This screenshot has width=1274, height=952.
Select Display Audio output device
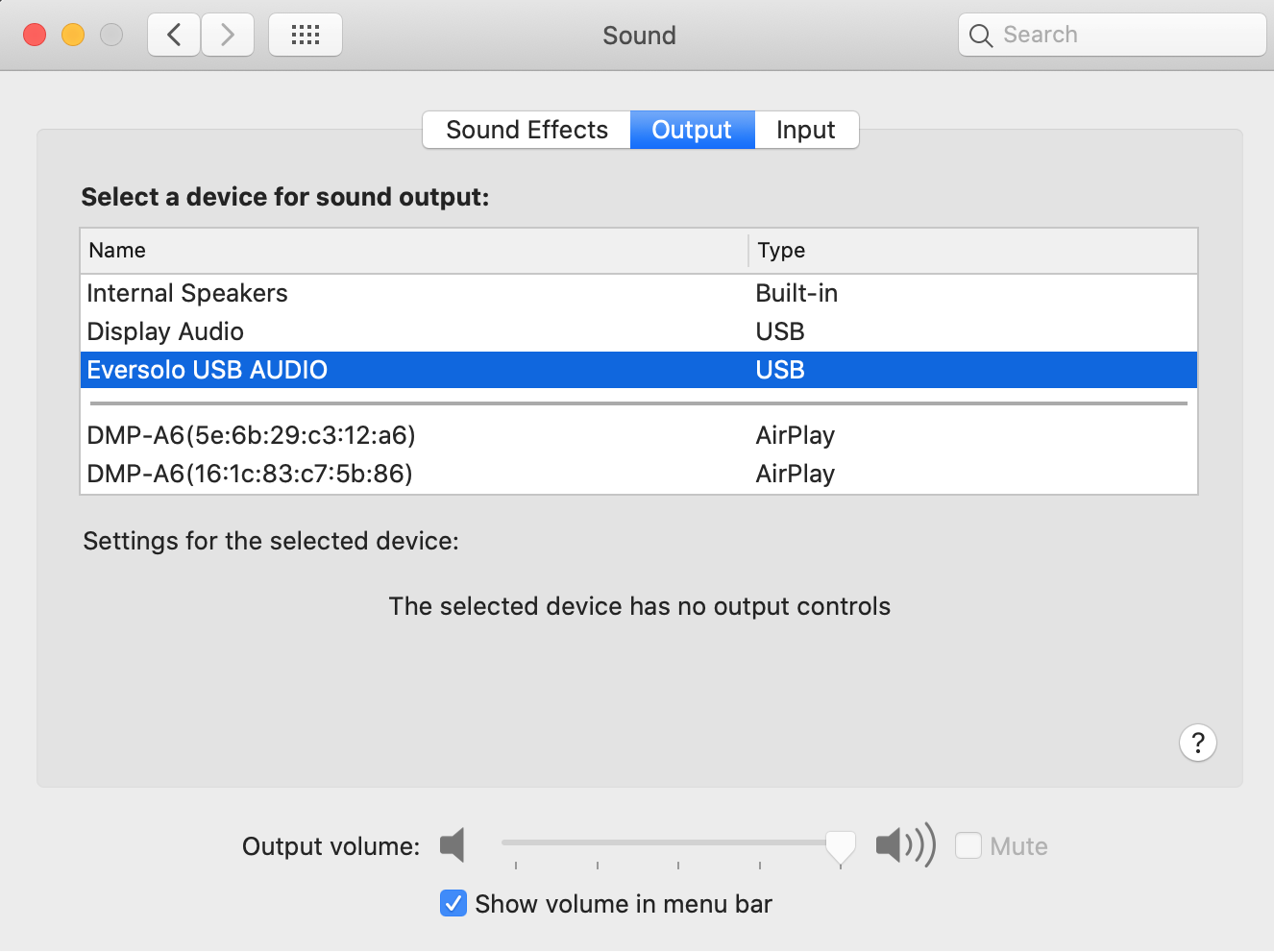coord(639,331)
